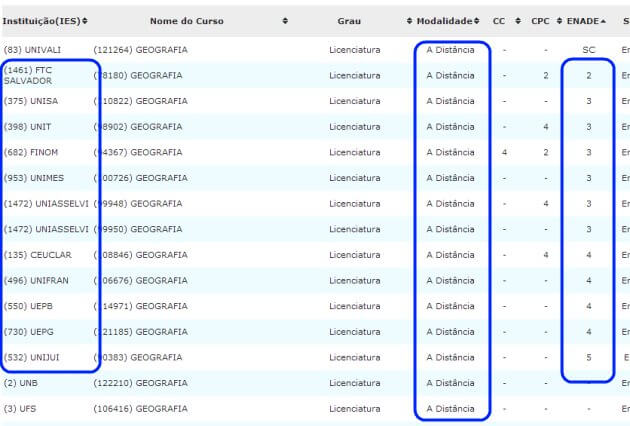Screen dimensions: 630x426
Task: Click Licenciatura in the UNIVALI row
Action: tap(355, 50)
